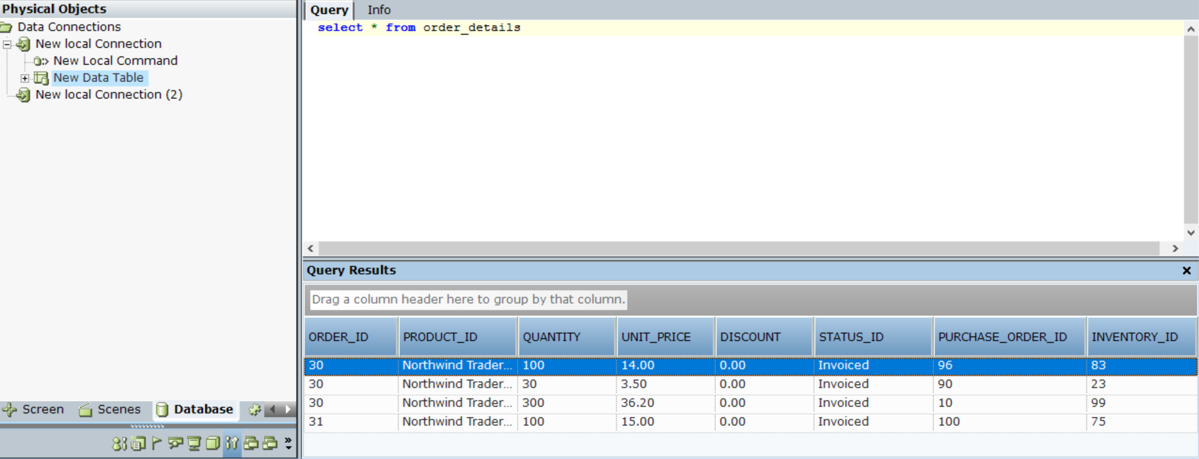
Task: Close the Query Results panel
Action: coord(1187,271)
